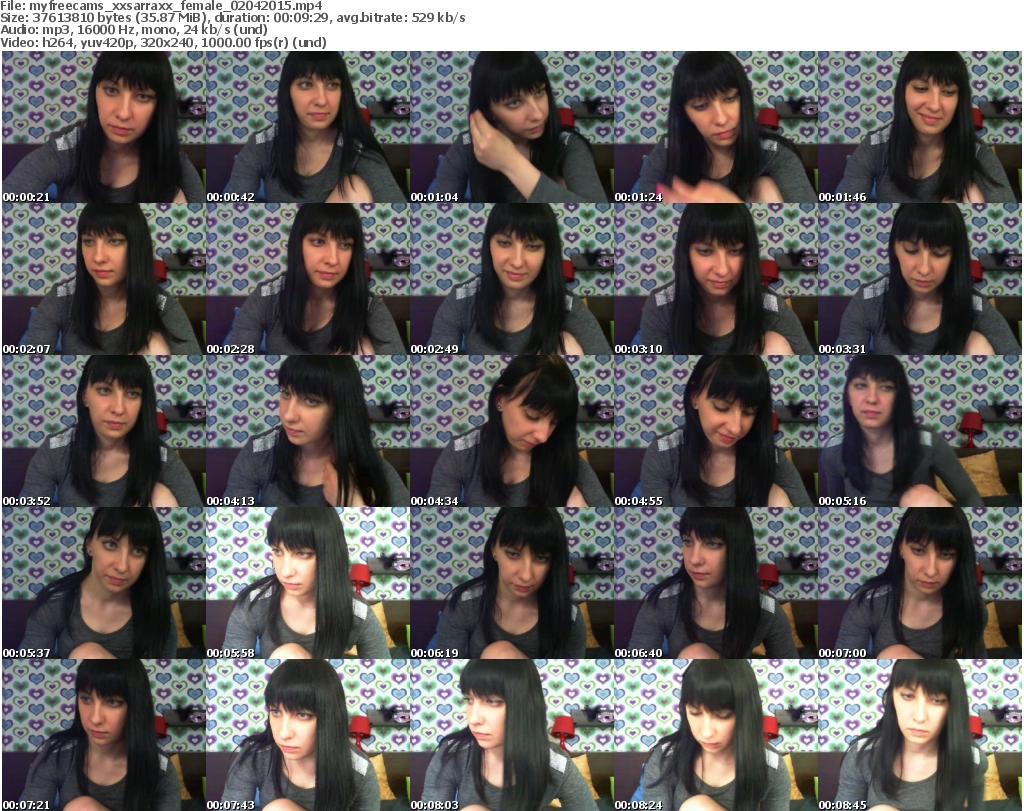The width and height of the screenshot is (1024, 811).
Task: Click the thumbnail frame stamped 00:04:55
Action: (716, 431)
